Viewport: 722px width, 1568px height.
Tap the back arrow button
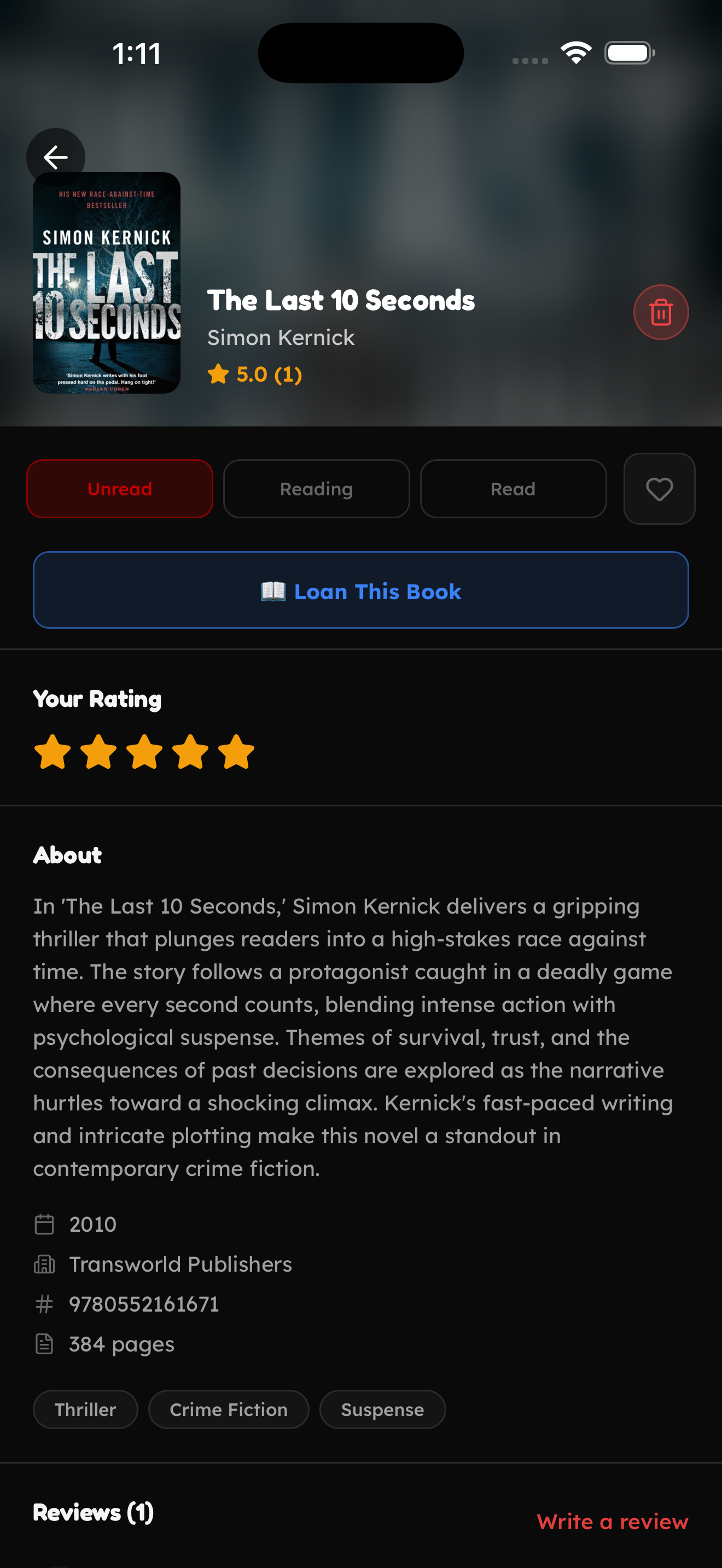[55, 157]
